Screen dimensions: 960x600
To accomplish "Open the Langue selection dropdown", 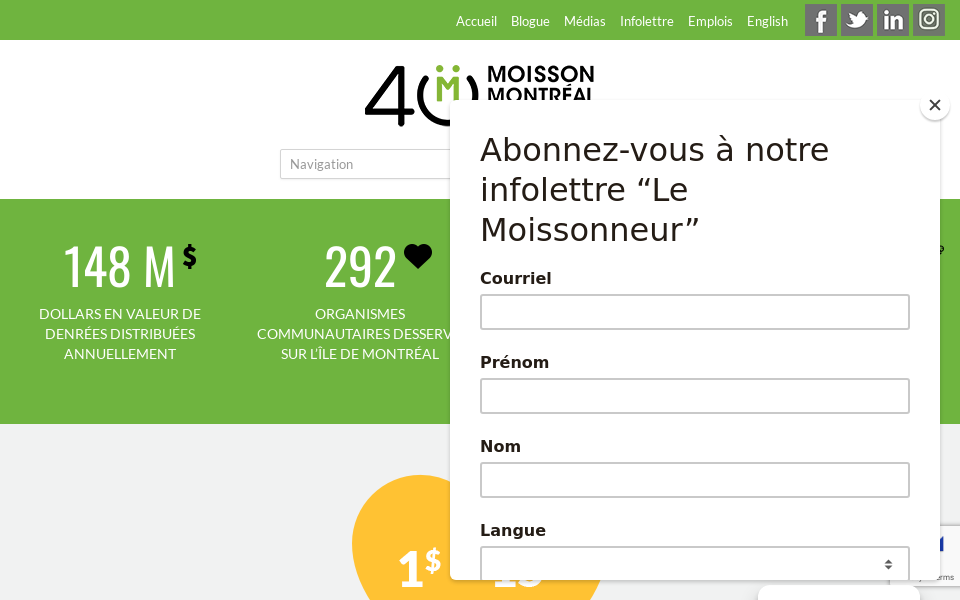I will (x=695, y=564).
